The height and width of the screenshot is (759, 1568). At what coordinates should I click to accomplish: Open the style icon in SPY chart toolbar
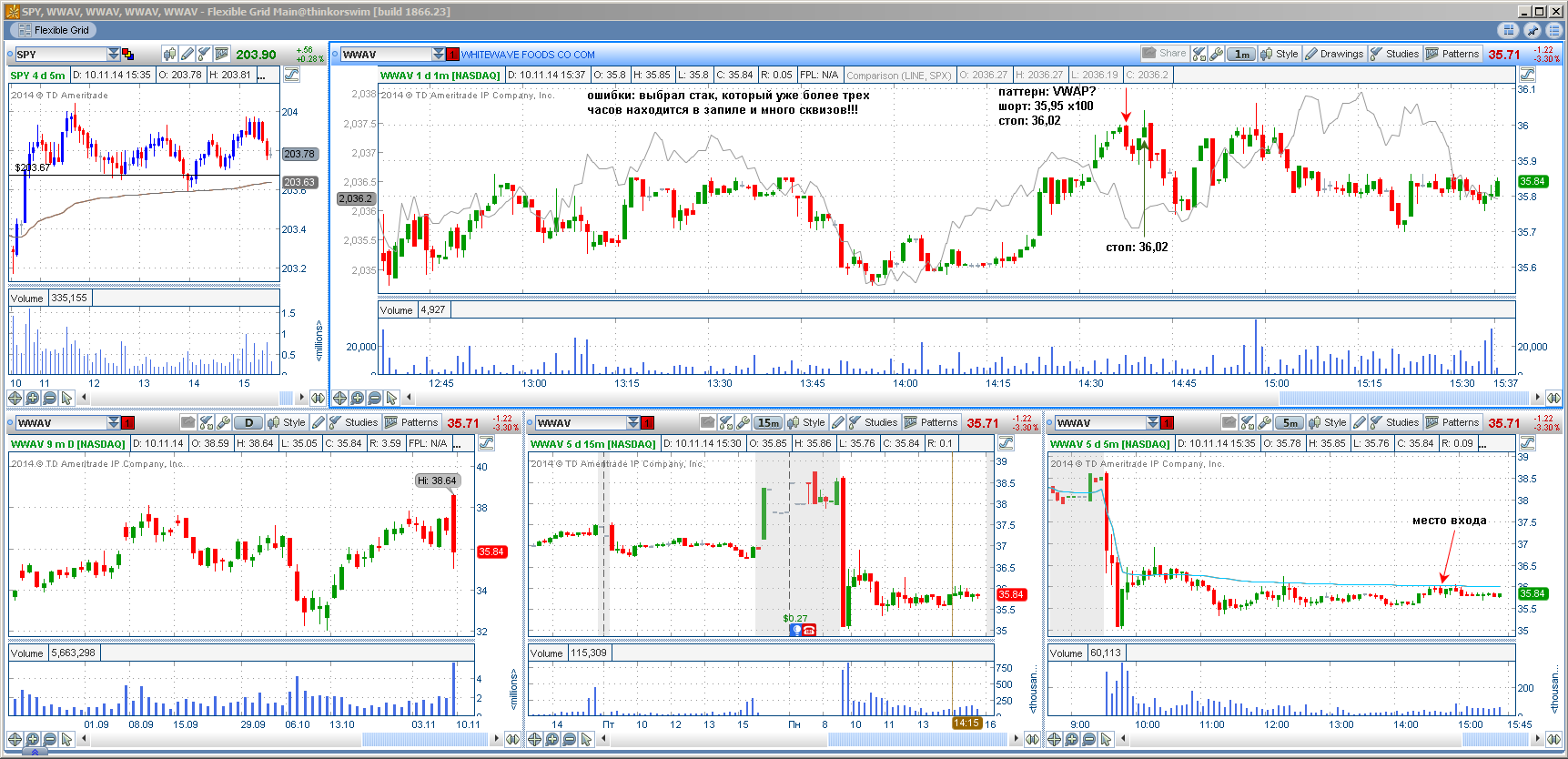(x=170, y=55)
